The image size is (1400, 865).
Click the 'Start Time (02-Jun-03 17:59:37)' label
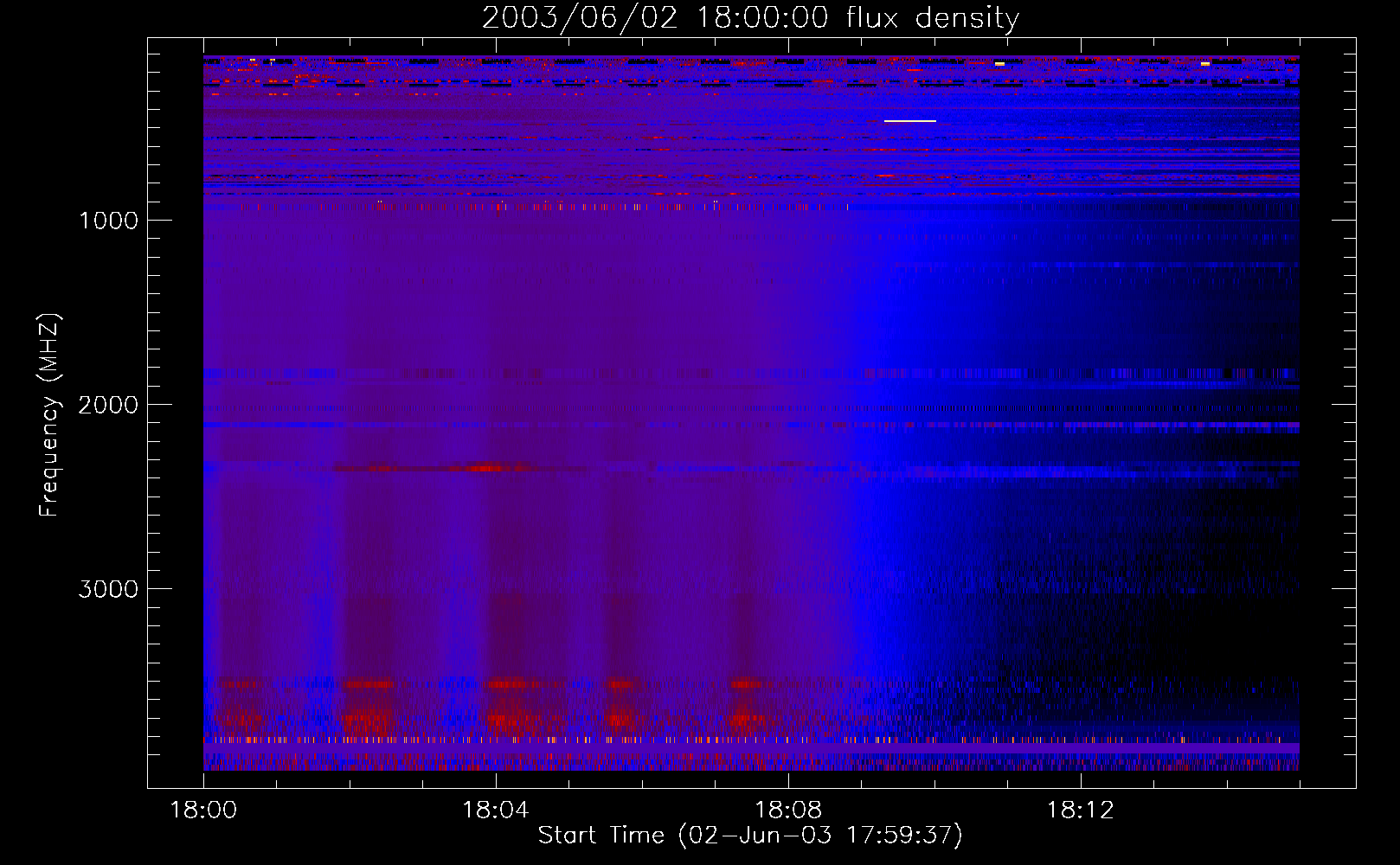click(750, 836)
